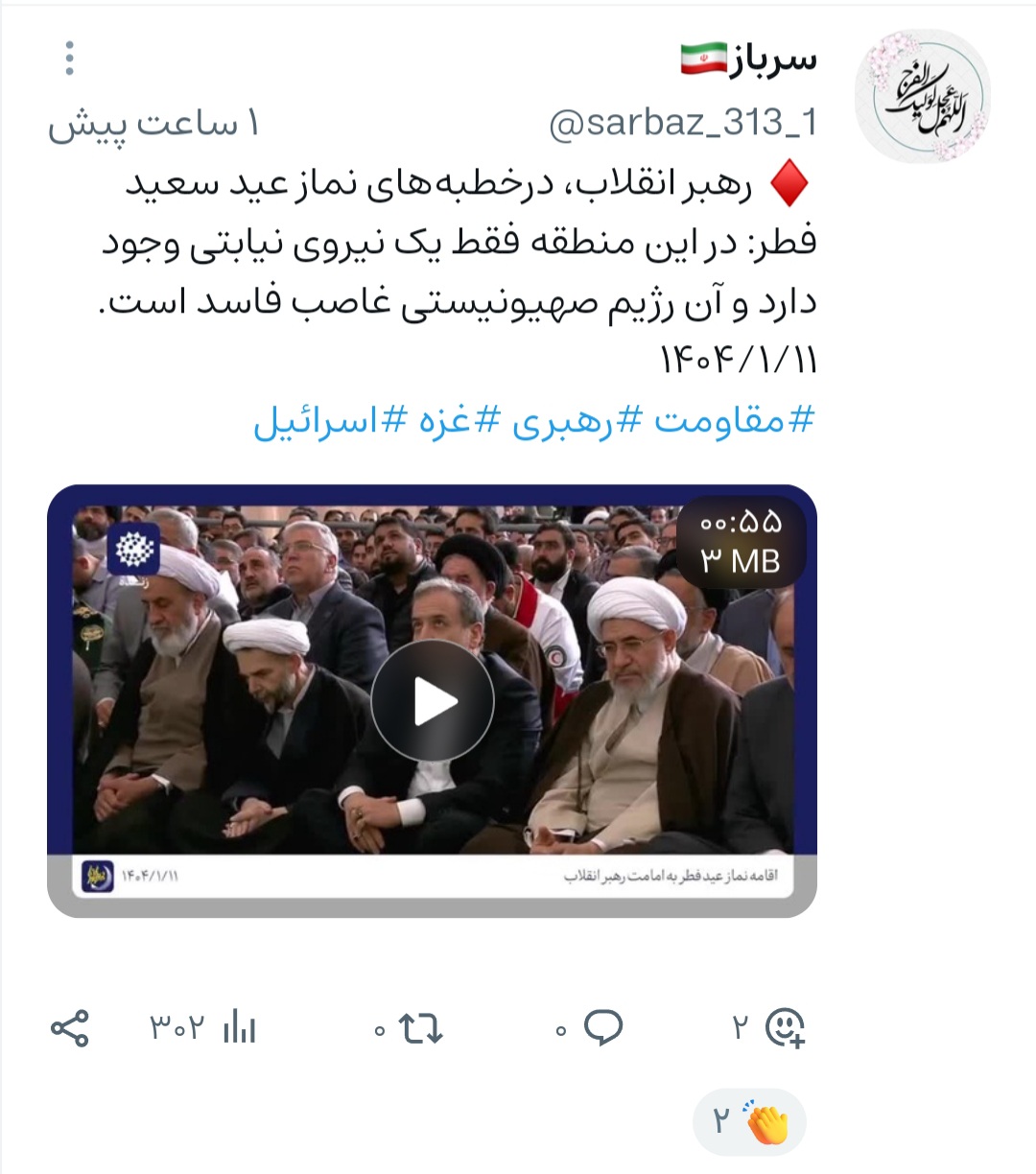Tap the add reaction smiley icon

click(784, 1027)
